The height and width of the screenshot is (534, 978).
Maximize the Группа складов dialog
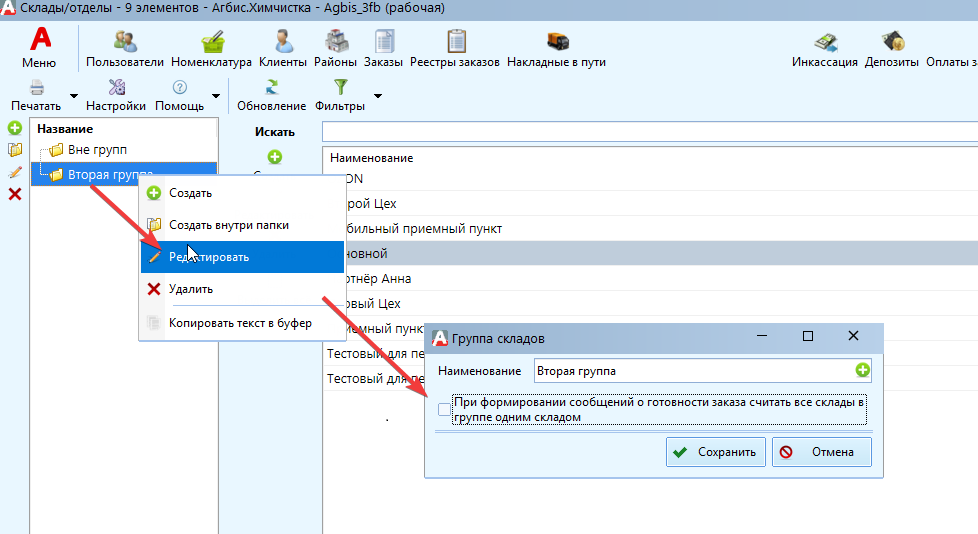click(808, 336)
